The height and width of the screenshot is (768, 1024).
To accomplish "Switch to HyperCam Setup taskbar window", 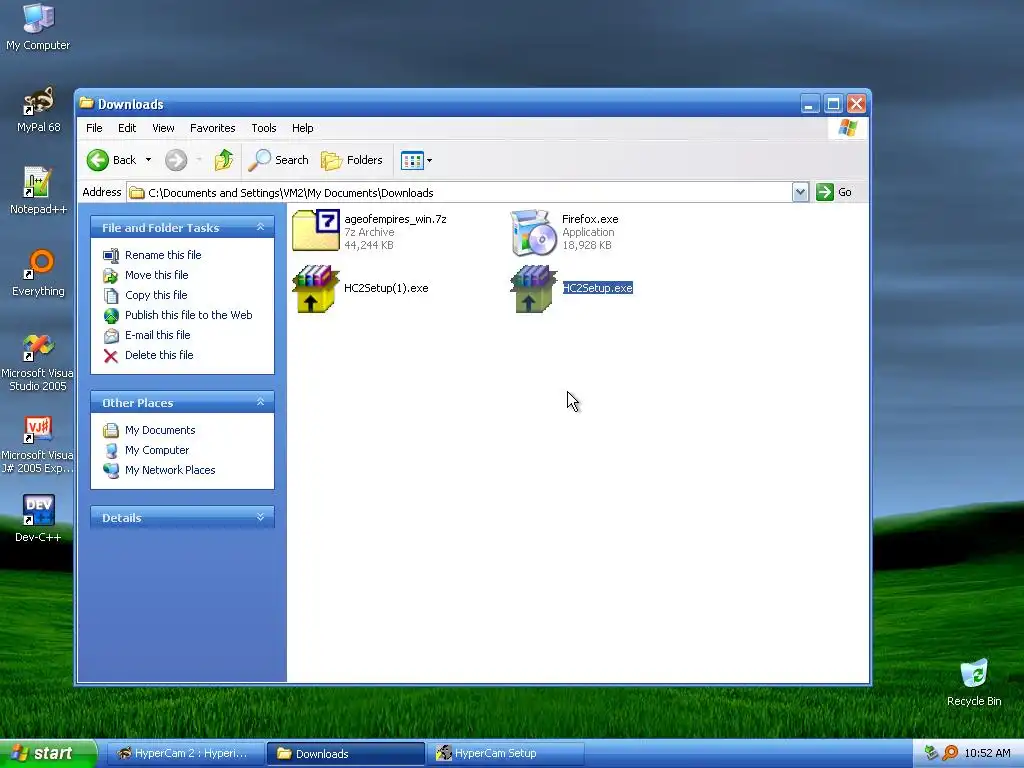I will point(506,754).
